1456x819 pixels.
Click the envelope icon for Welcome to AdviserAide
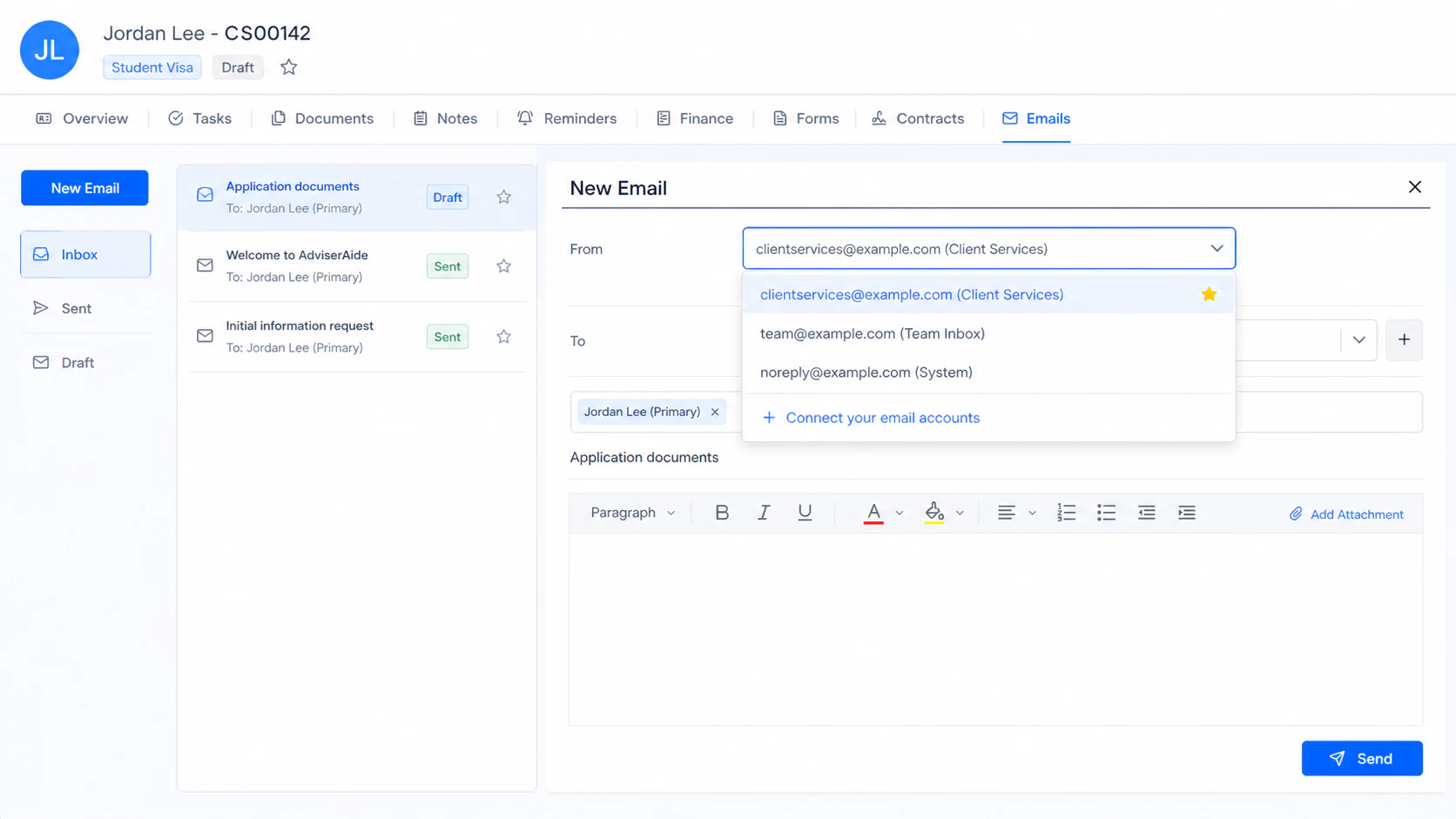click(x=205, y=265)
